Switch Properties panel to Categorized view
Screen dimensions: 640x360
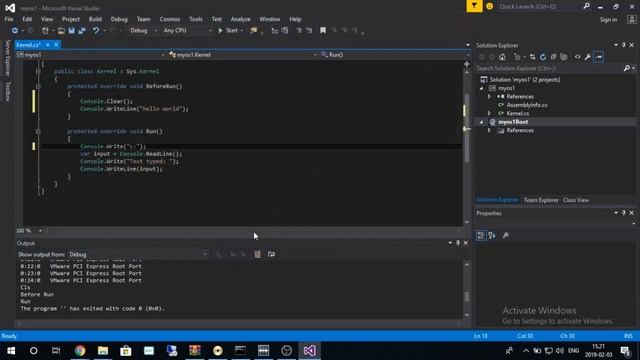(x=481, y=236)
